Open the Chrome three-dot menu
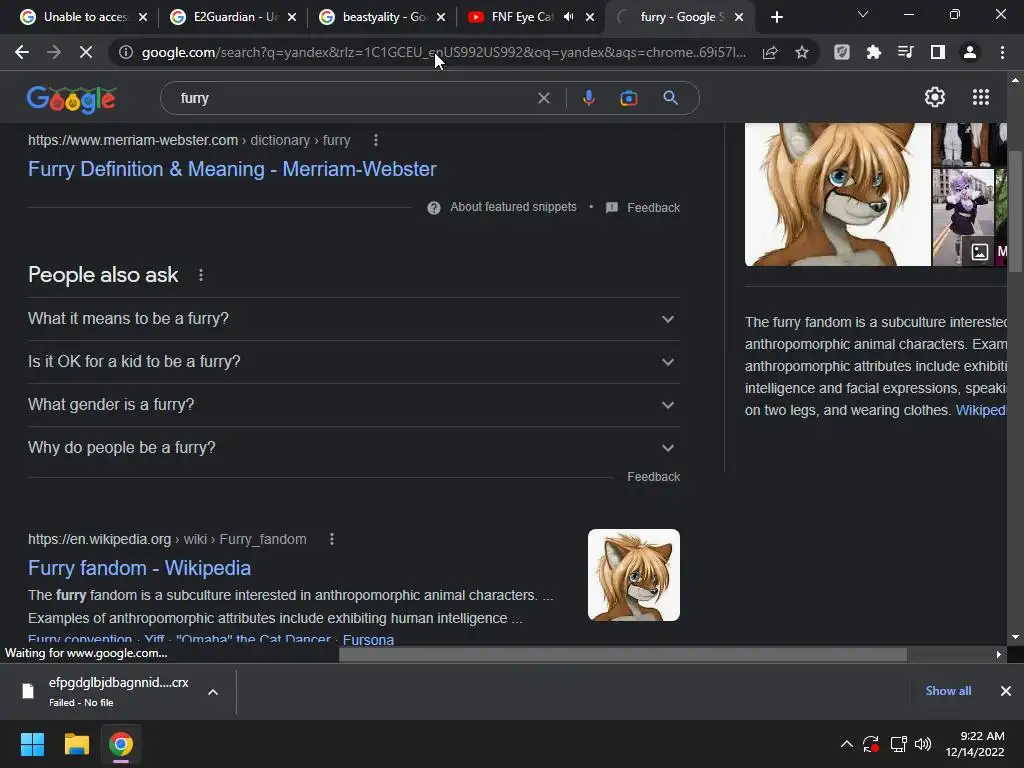Screen dimensions: 1024x768 click(x=1002, y=52)
